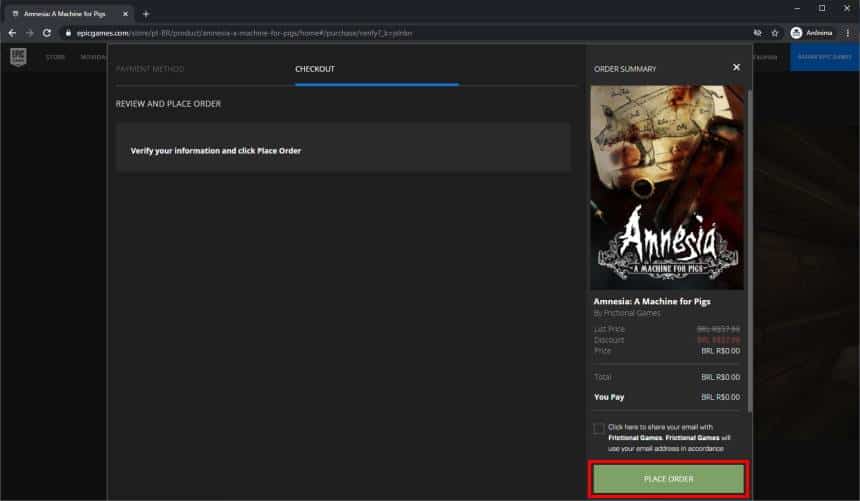The image size is (860, 501).
Task: Select the Checkout step tab
Action: point(315,69)
